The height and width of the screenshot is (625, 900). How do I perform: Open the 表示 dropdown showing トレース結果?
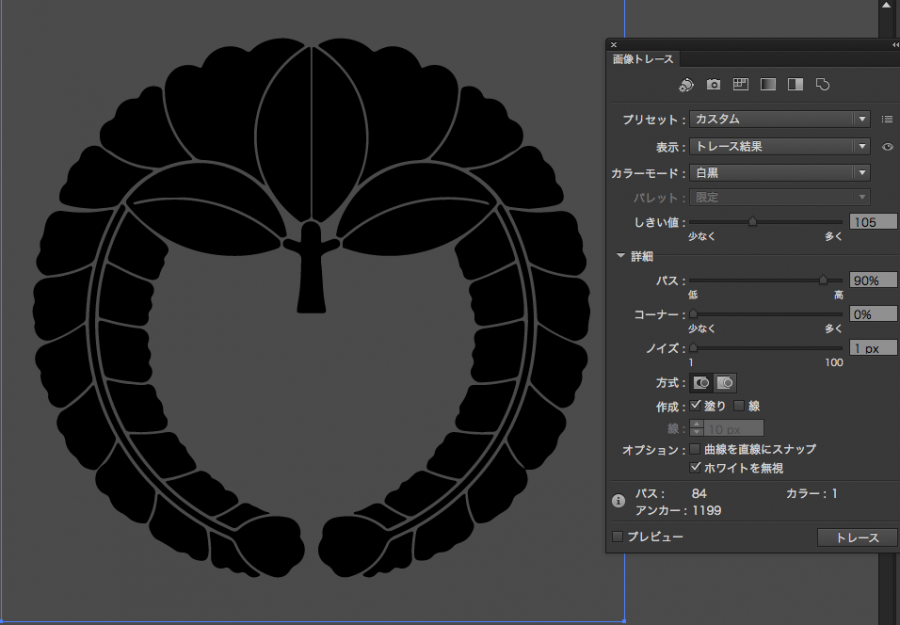(x=780, y=146)
